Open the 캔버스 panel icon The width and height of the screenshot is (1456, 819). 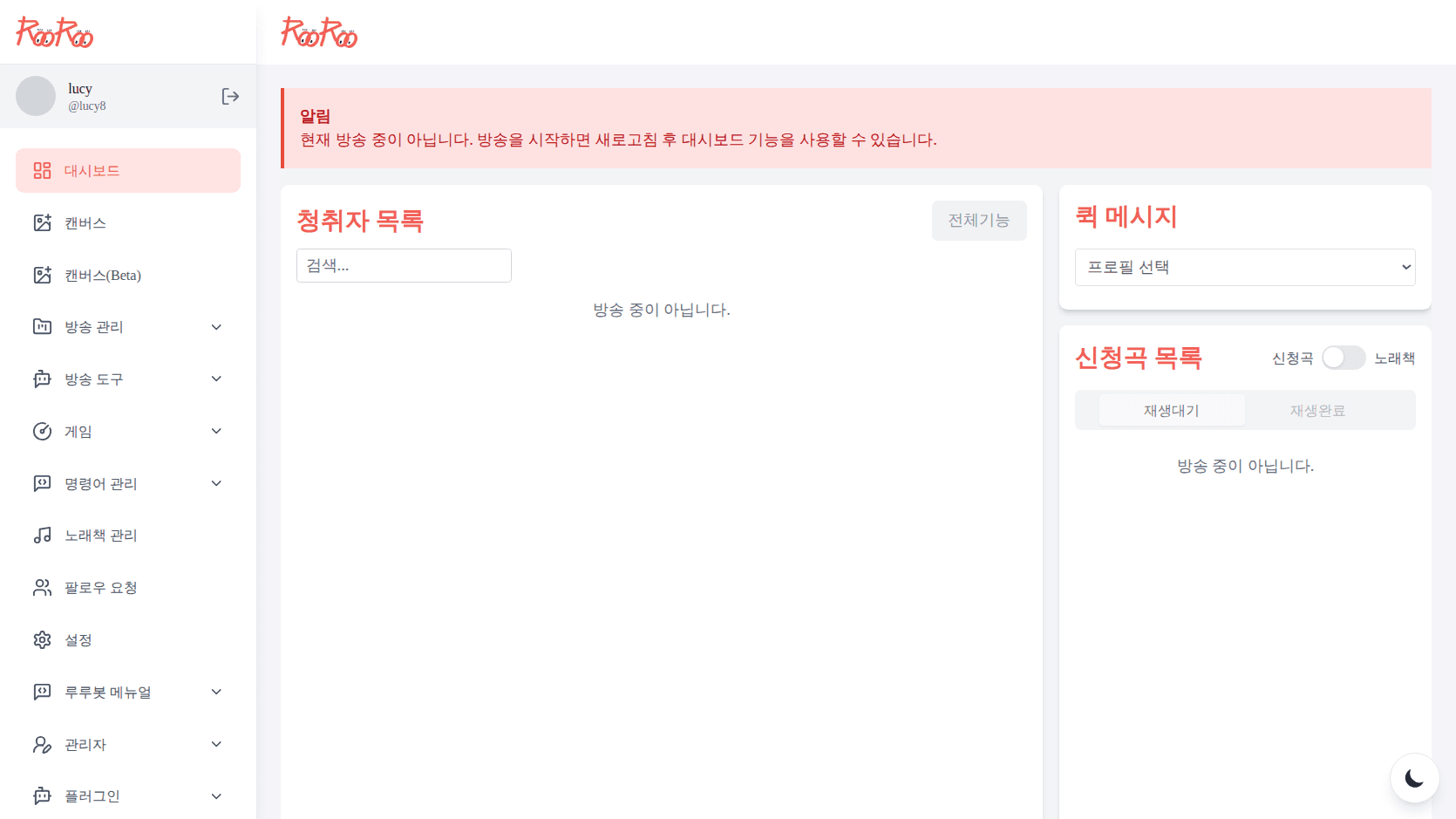click(42, 222)
